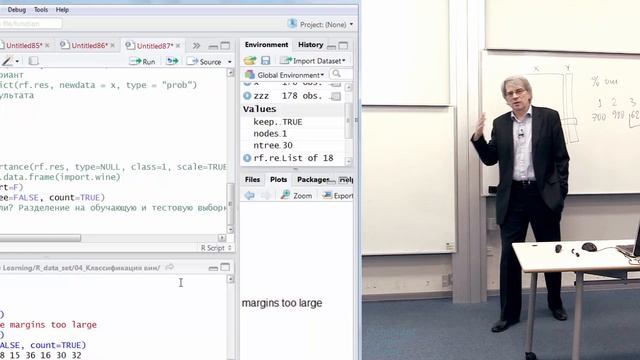View zzz data in table grid icon
The width and height of the screenshot is (640, 360).
tap(336, 96)
